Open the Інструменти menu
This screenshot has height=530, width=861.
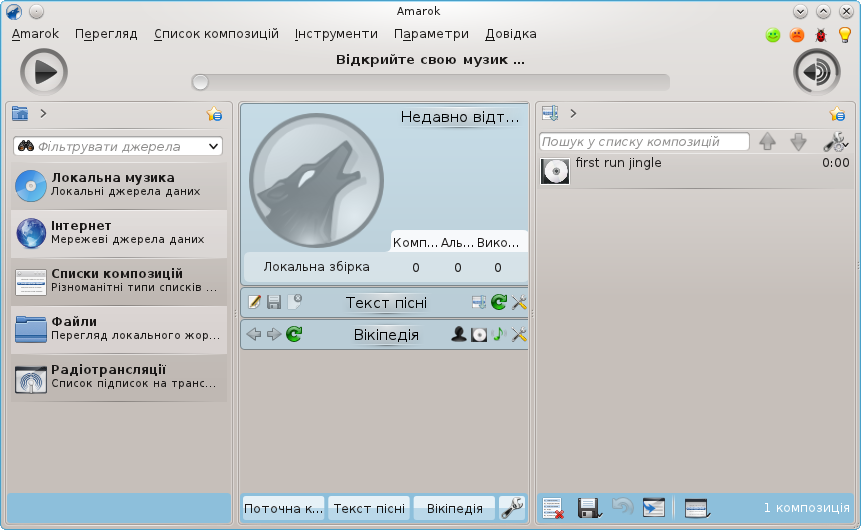(x=336, y=34)
